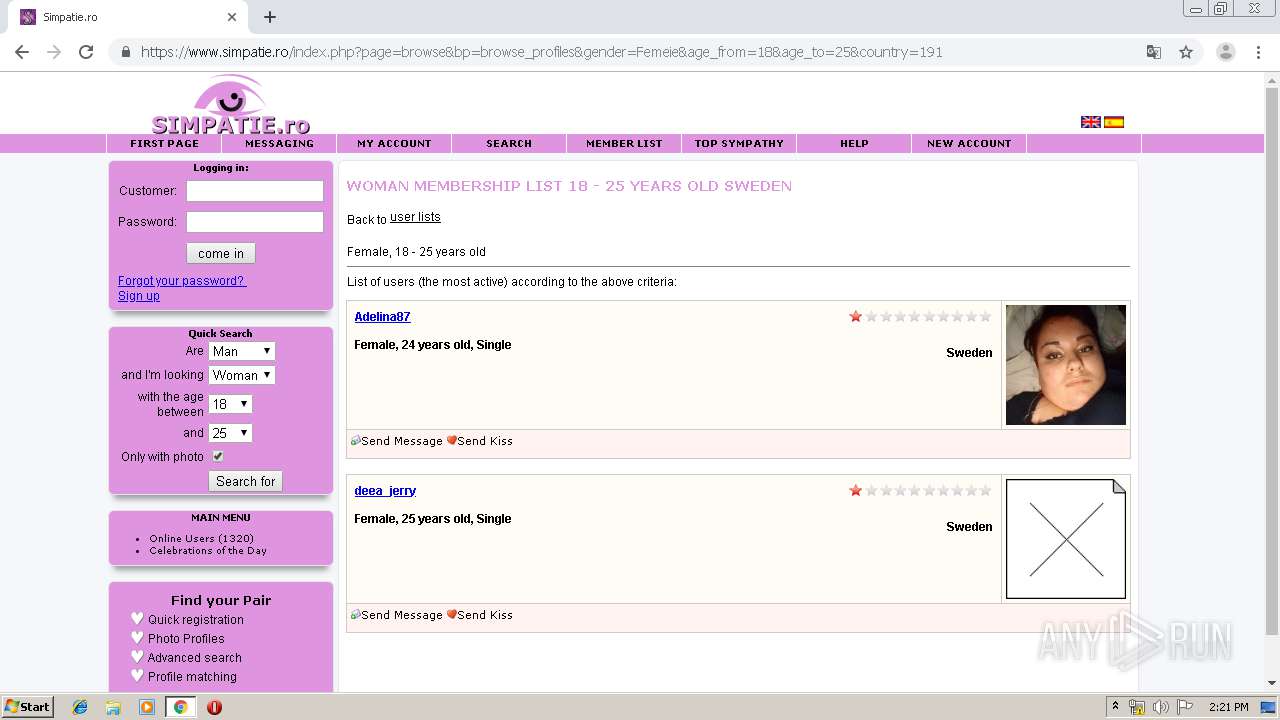Open the minimum age dropdown showing 18
1280x720 pixels.
coord(230,404)
